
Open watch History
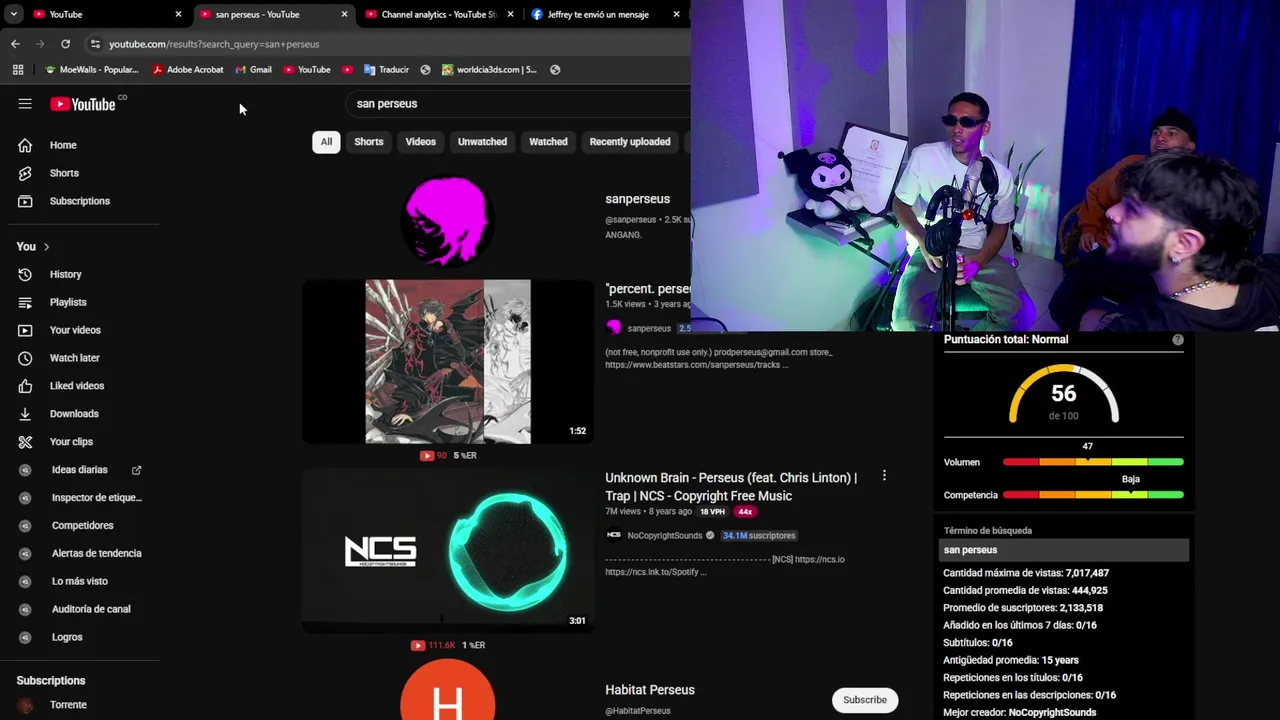[x=66, y=274]
